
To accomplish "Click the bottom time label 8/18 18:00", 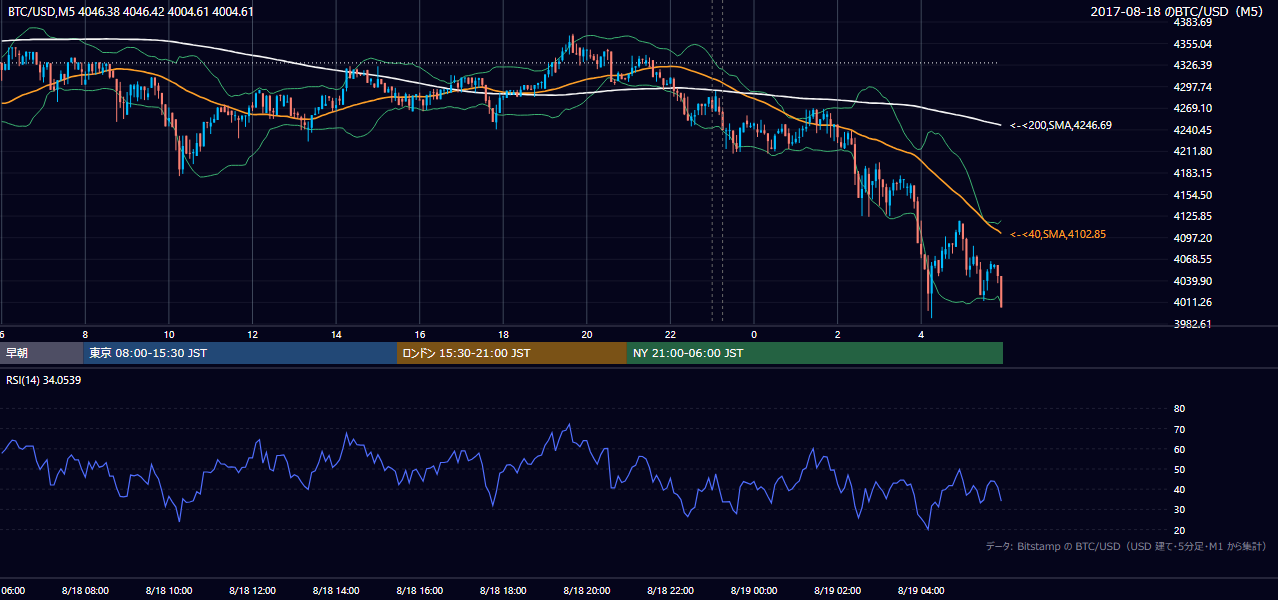I will (502, 591).
